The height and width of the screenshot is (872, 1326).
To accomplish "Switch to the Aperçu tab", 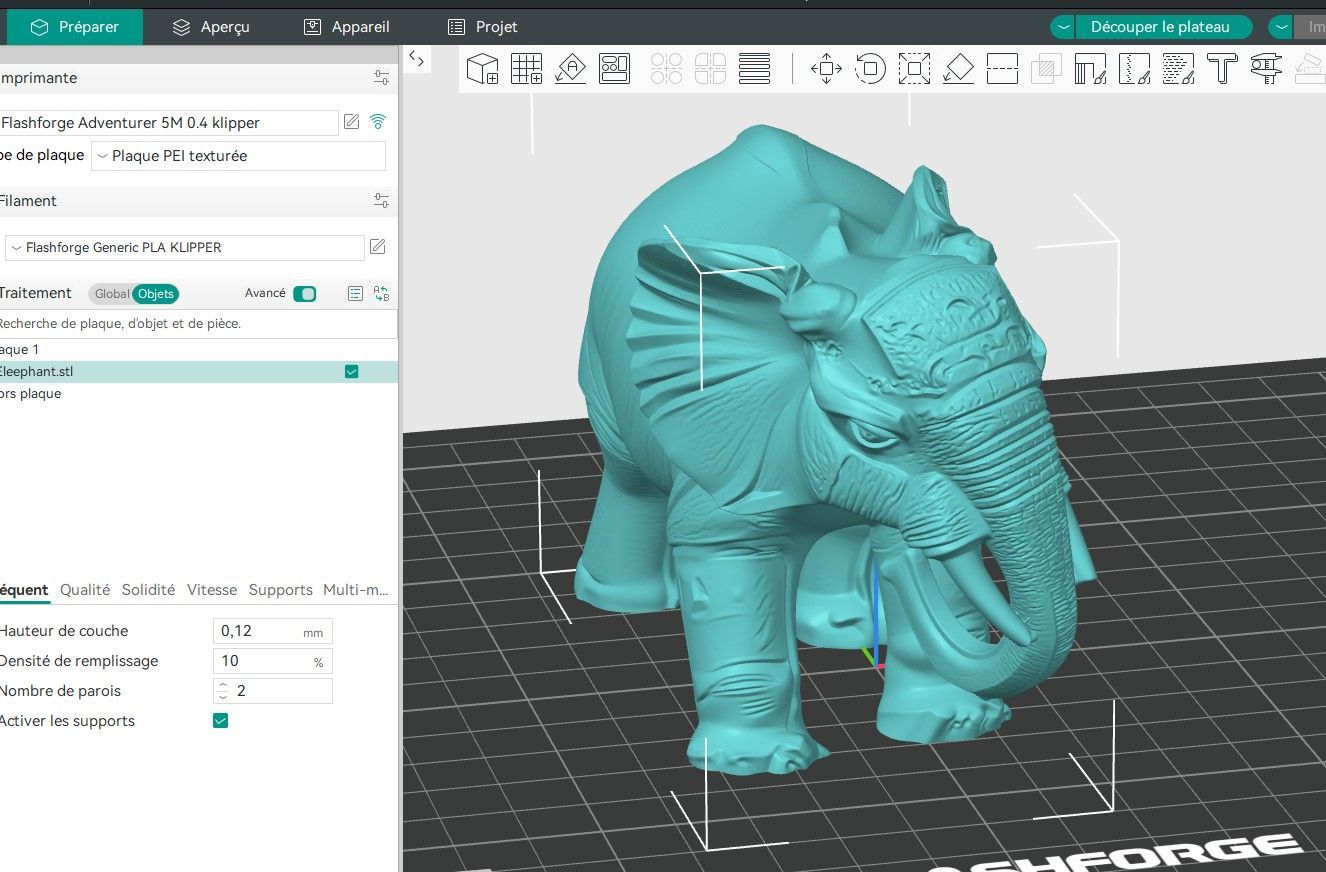I will [210, 27].
